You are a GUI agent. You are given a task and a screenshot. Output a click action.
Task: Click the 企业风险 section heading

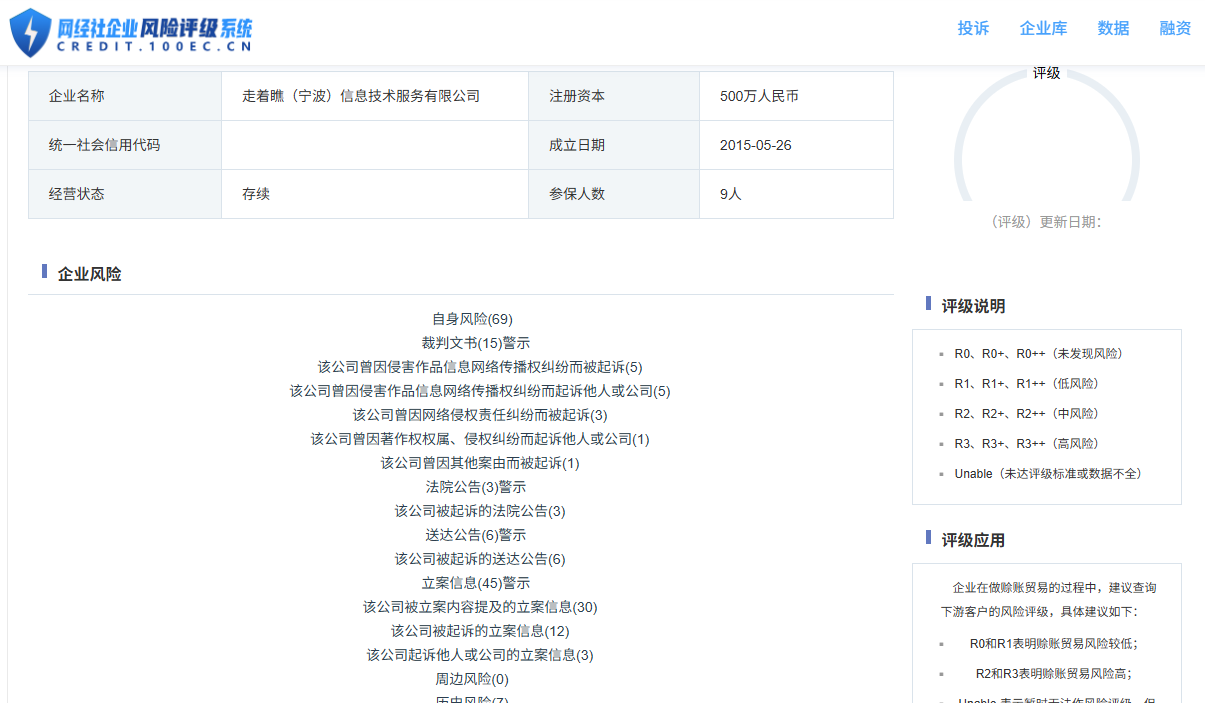click(90, 274)
